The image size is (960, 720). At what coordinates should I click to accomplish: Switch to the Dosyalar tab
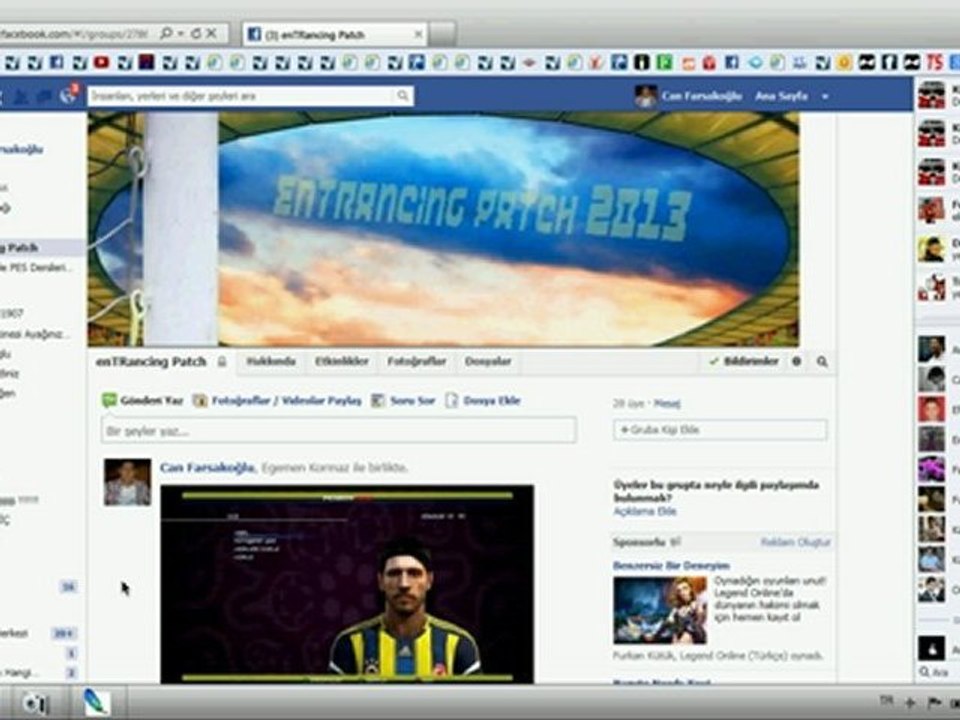[488, 361]
